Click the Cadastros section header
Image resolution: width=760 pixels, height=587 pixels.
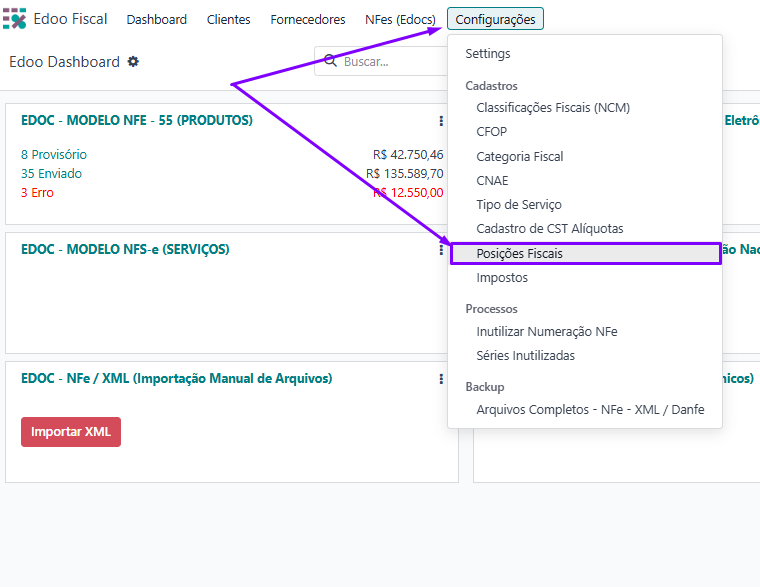click(x=491, y=86)
